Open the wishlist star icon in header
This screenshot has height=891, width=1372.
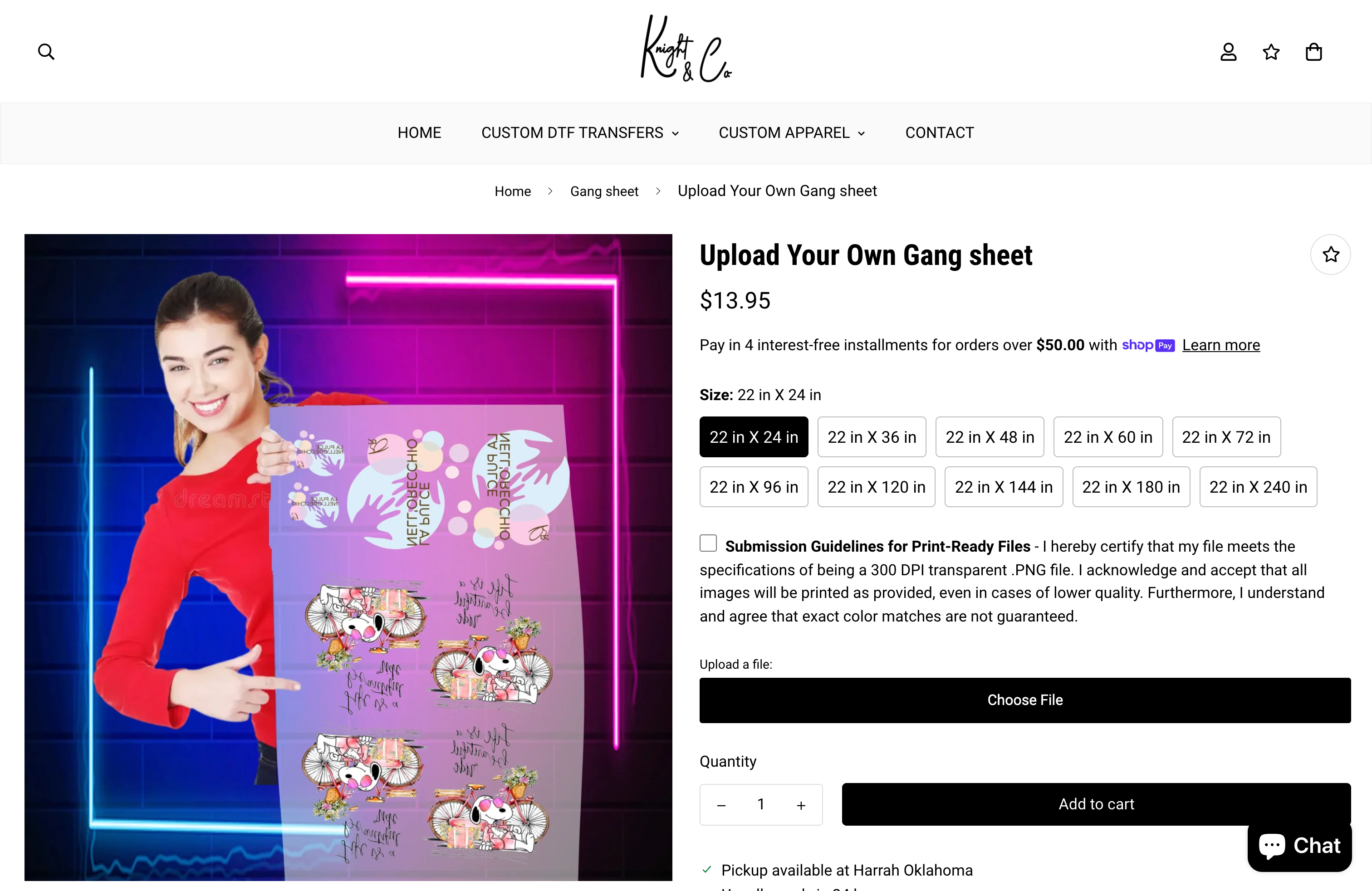click(x=1270, y=51)
